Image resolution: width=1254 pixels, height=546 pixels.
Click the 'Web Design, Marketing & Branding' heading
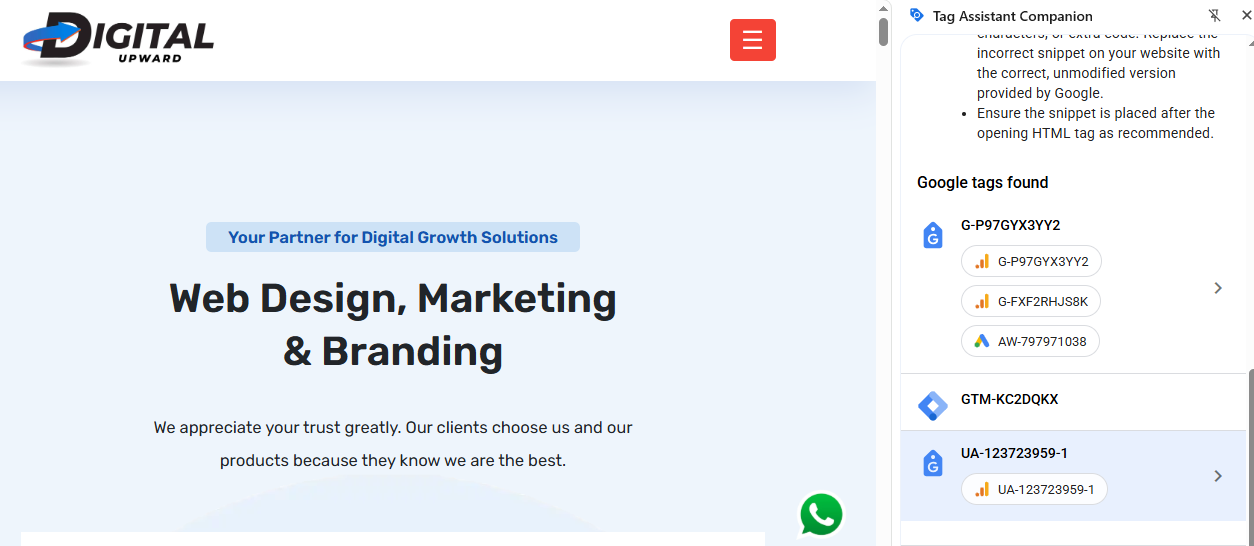point(393,324)
